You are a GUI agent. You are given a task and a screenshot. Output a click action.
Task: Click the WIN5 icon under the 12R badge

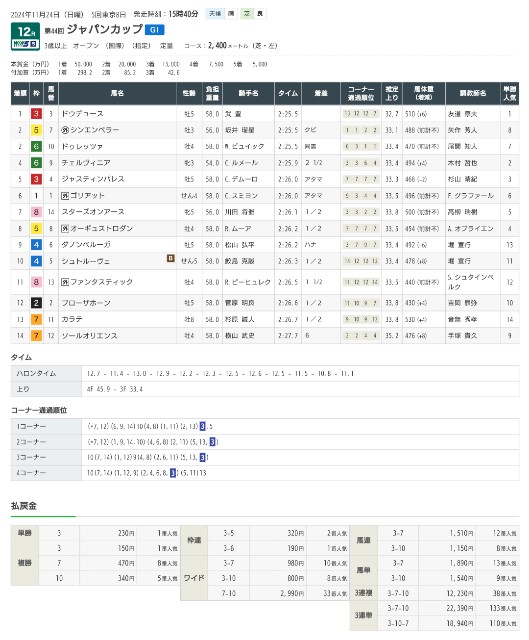[x=25, y=44]
